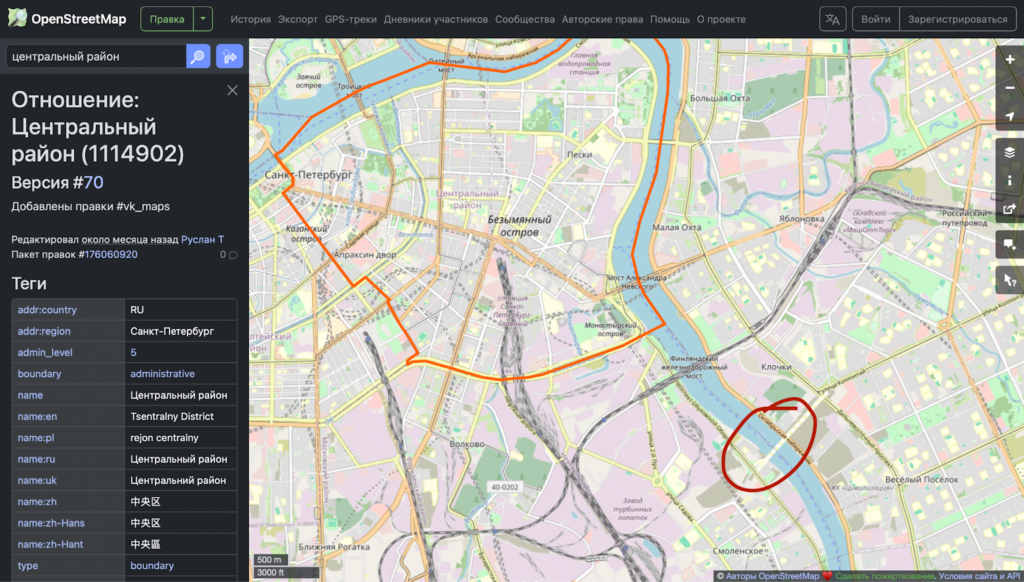Open directions route finder
The height and width of the screenshot is (582, 1024).
tap(229, 57)
